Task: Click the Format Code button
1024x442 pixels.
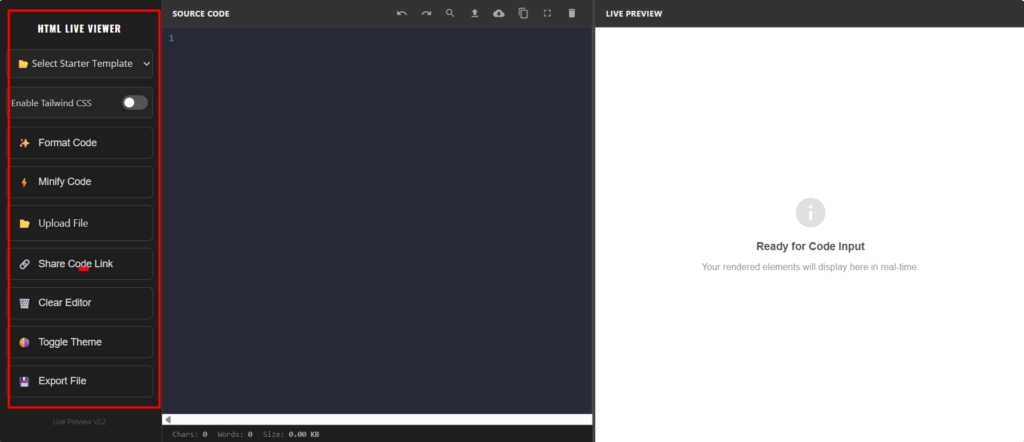Action: click(x=81, y=143)
